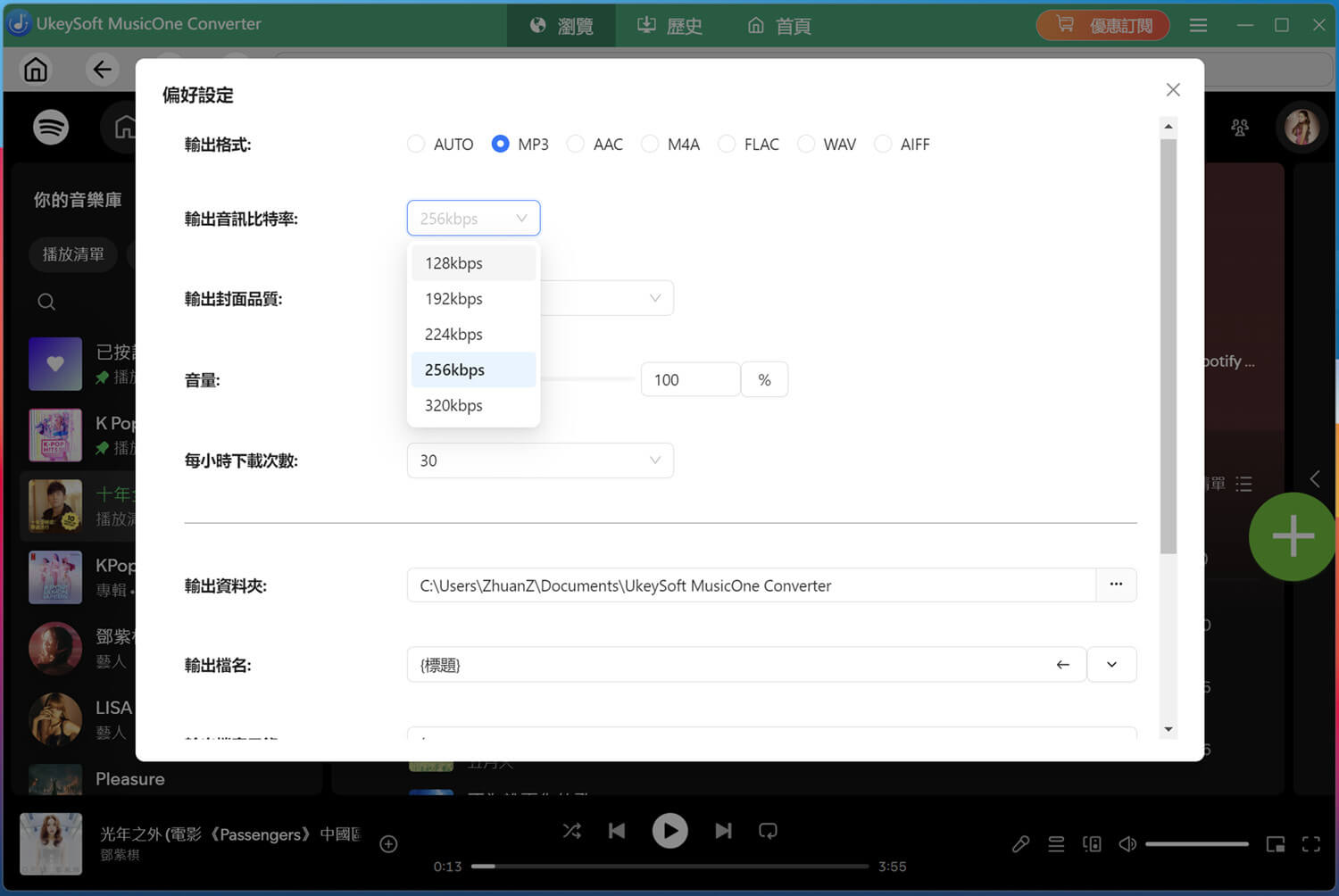The width and height of the screenshot is (1339, 896).
Task: Select the FLAC output format
Action: pos(726,144)
